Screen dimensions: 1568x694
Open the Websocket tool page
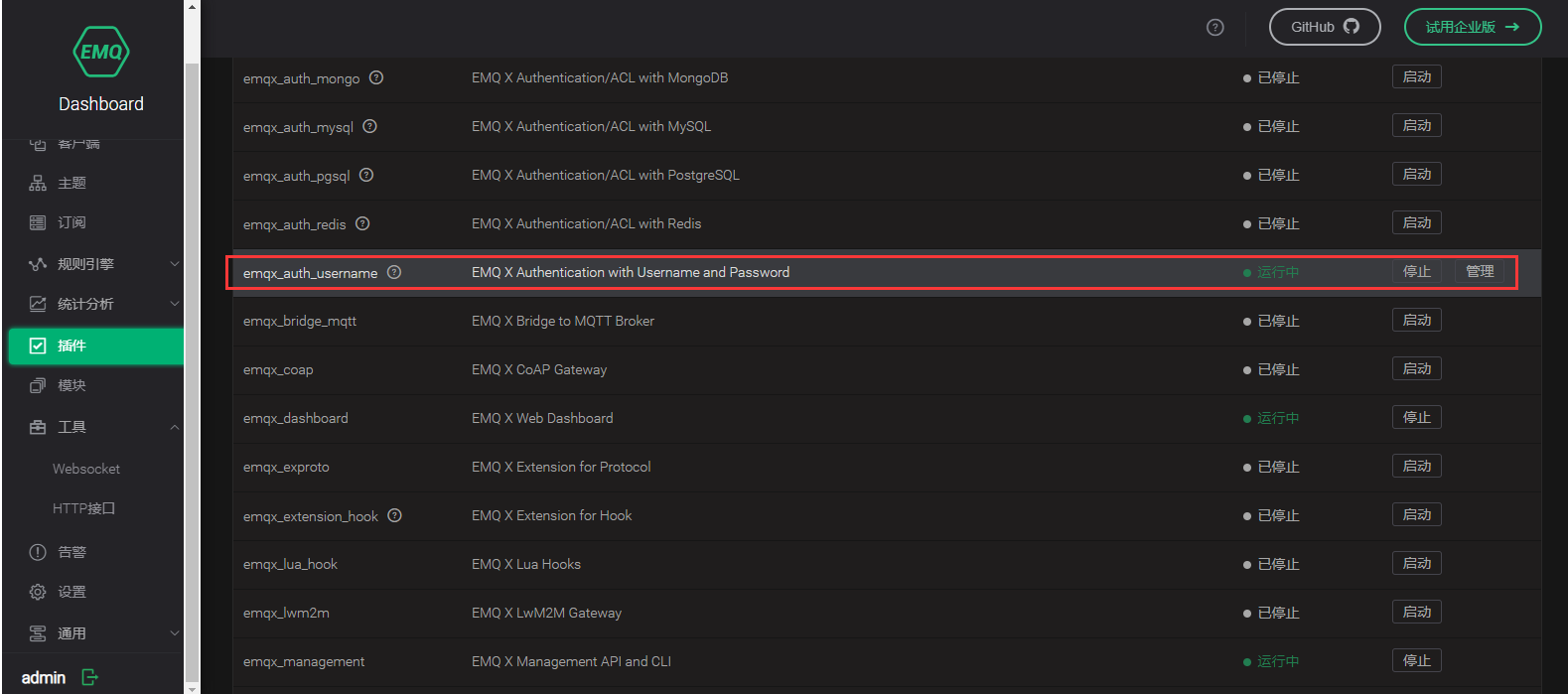coord(86,469)
